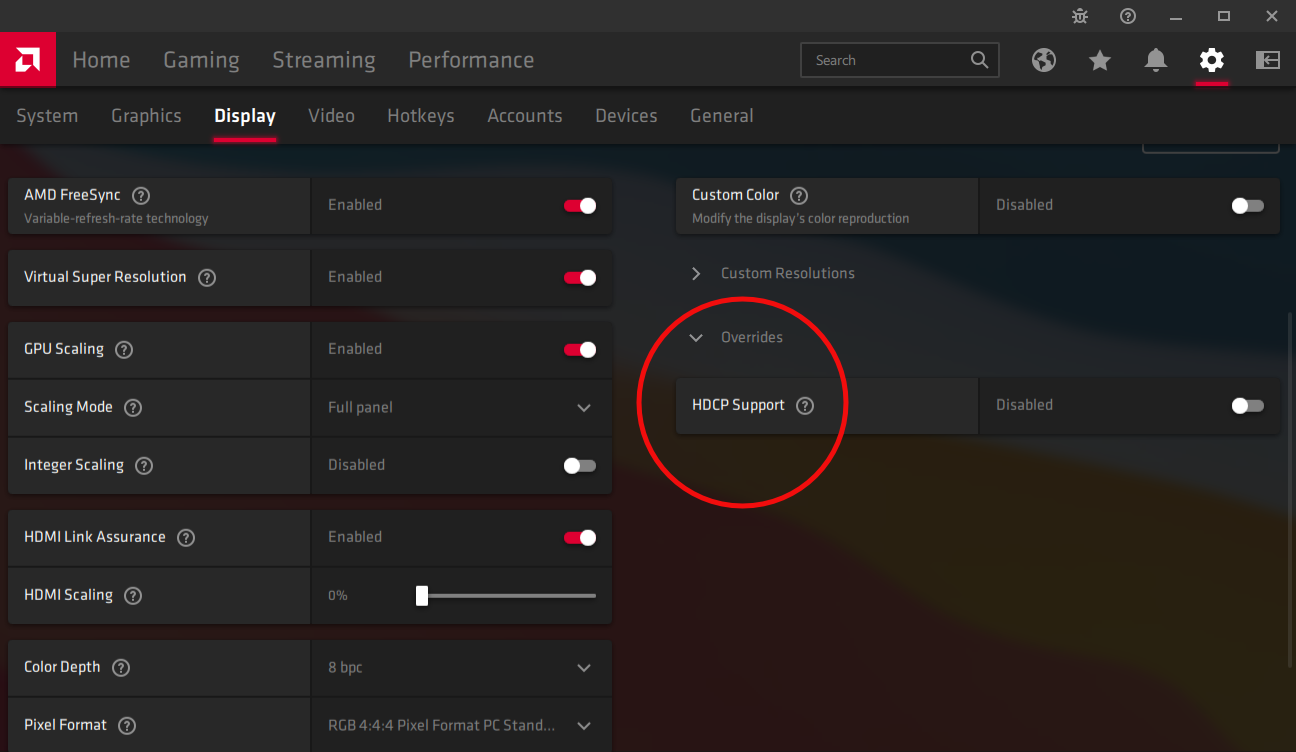Open the bug report tool icon
Image resolution: width=1296 pixels, height=752 pixels.
click(x=1079, y=16)
